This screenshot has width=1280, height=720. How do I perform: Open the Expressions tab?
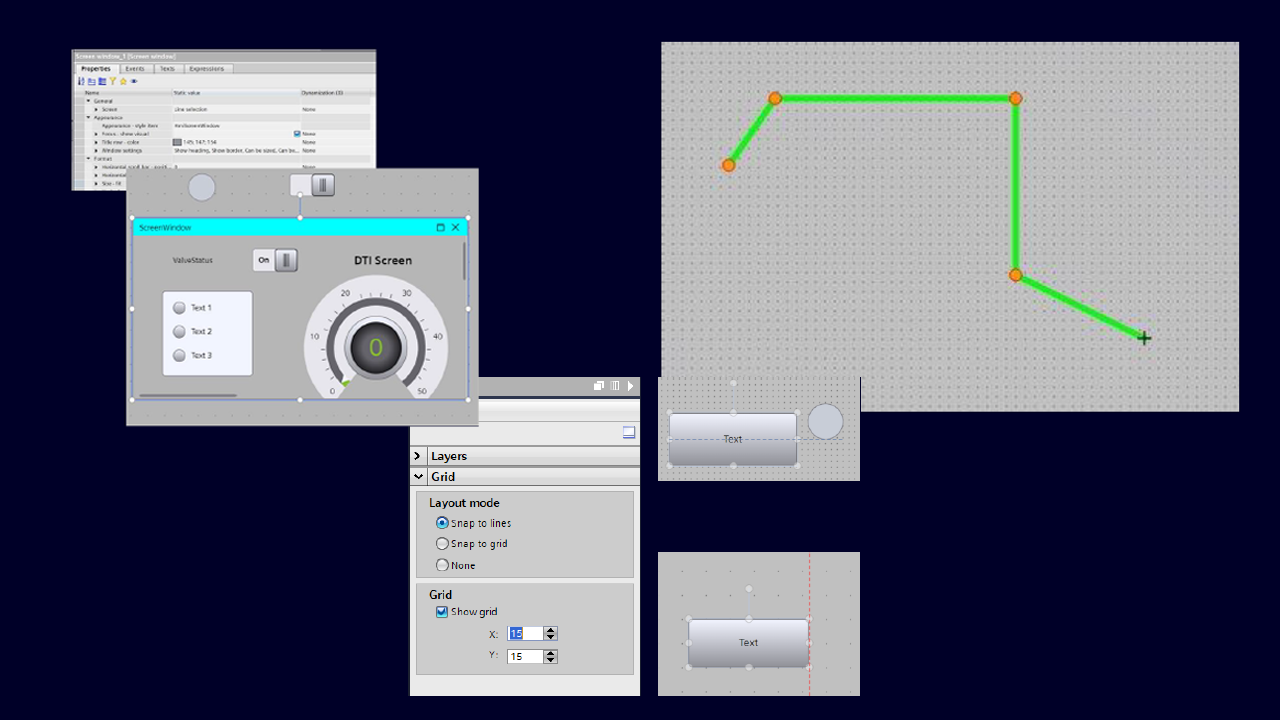click(207, 69)
